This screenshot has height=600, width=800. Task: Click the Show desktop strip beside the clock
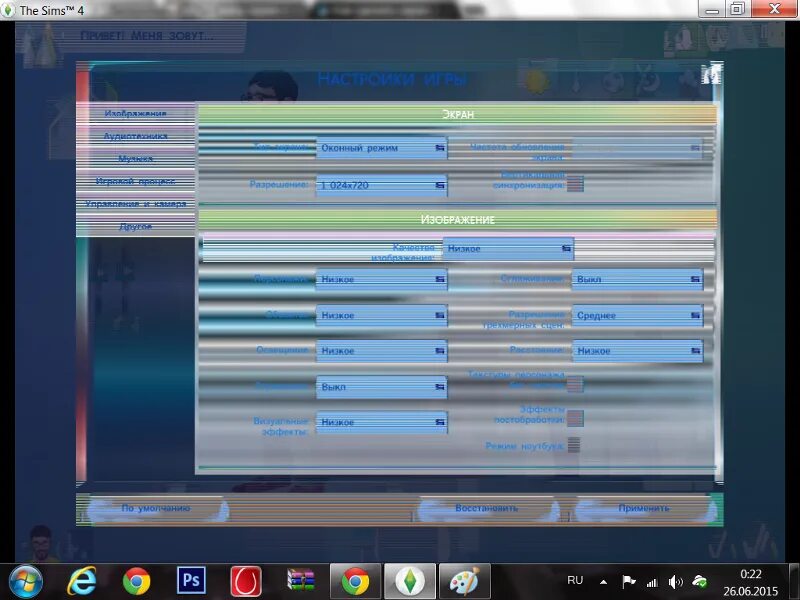[x=794, y=582]
